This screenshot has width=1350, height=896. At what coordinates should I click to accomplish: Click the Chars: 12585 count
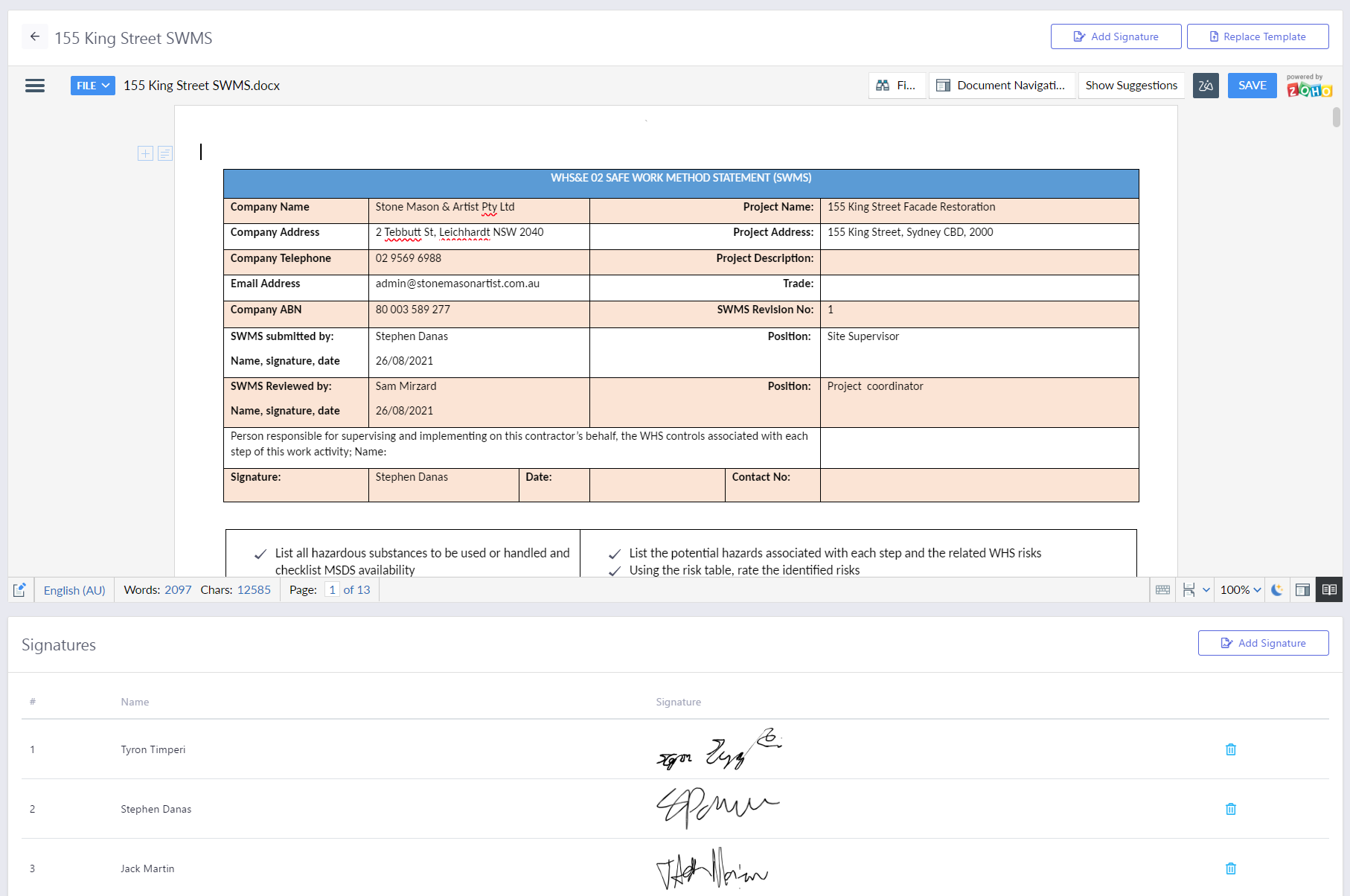(x=236, y=590)
